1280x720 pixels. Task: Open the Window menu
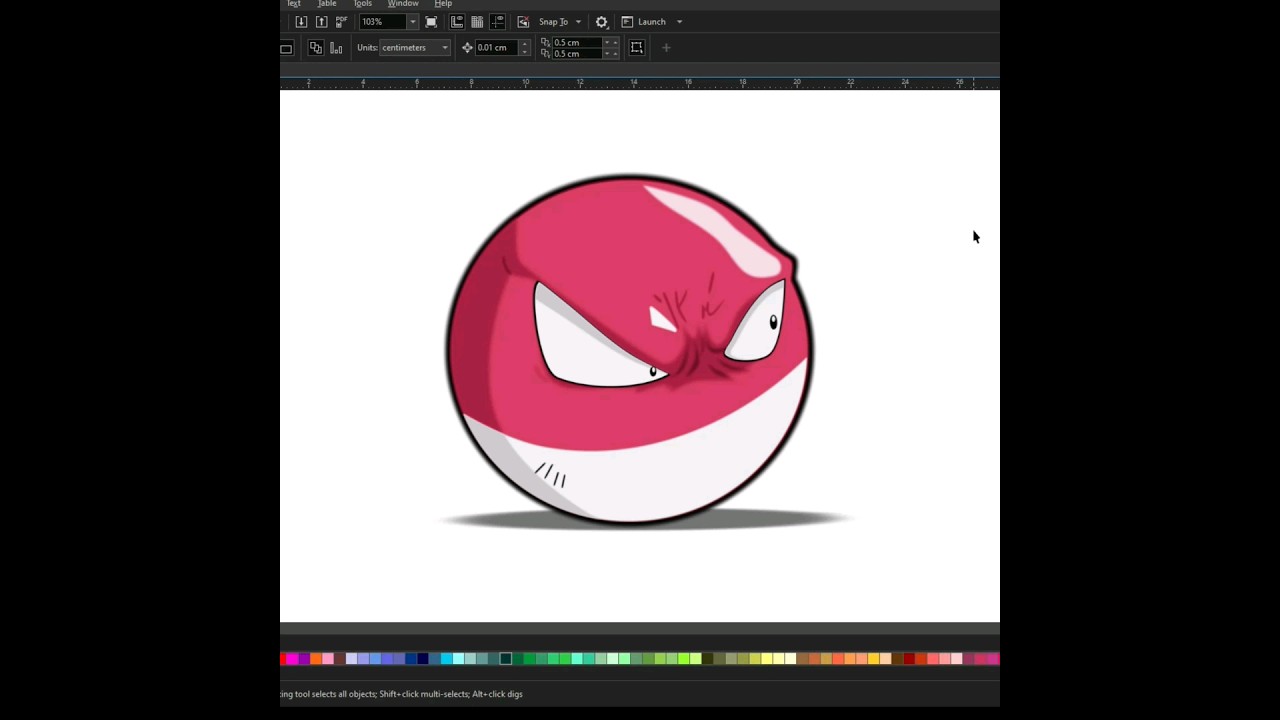click(403, 4)
